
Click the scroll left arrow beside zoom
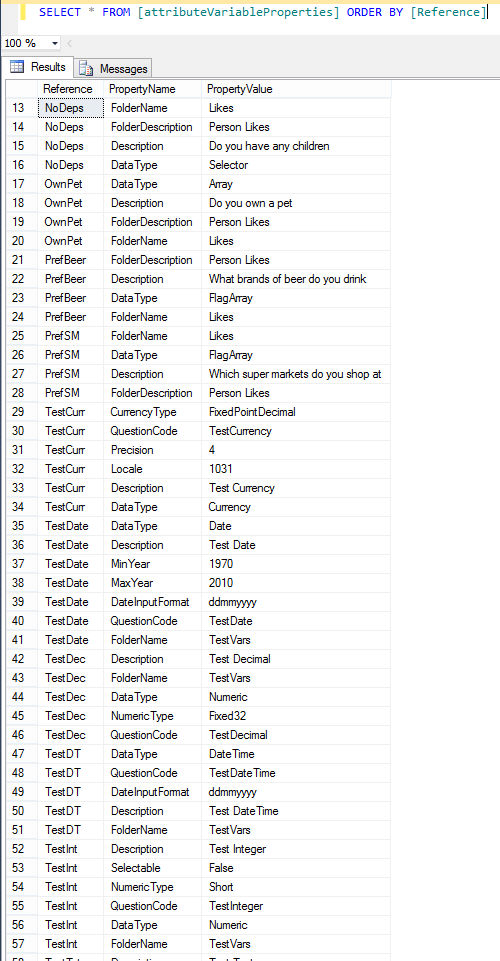[x=69, y=44]
